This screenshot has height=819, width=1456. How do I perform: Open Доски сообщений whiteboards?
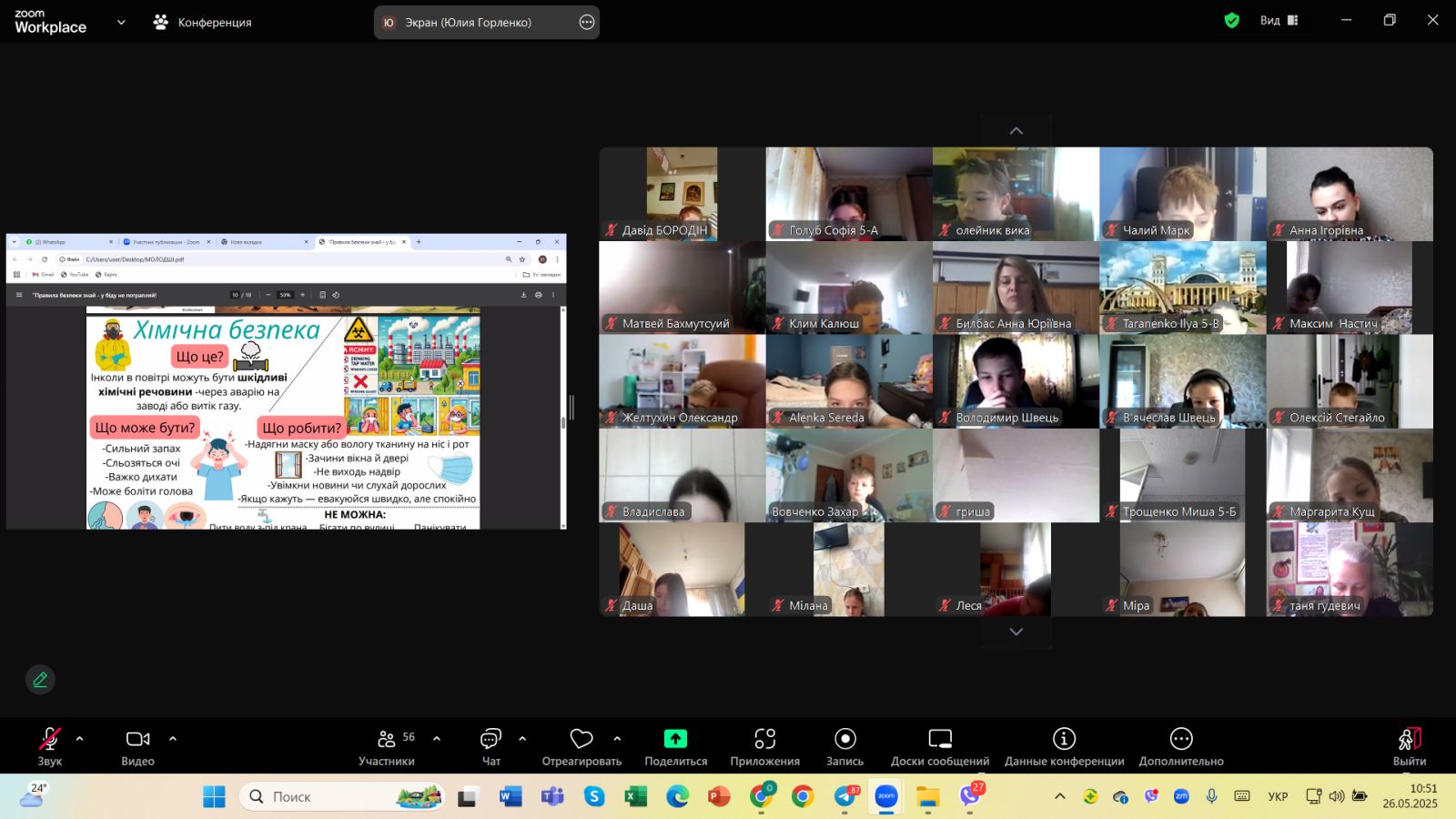pyautogui.click(x=940, y=746)
